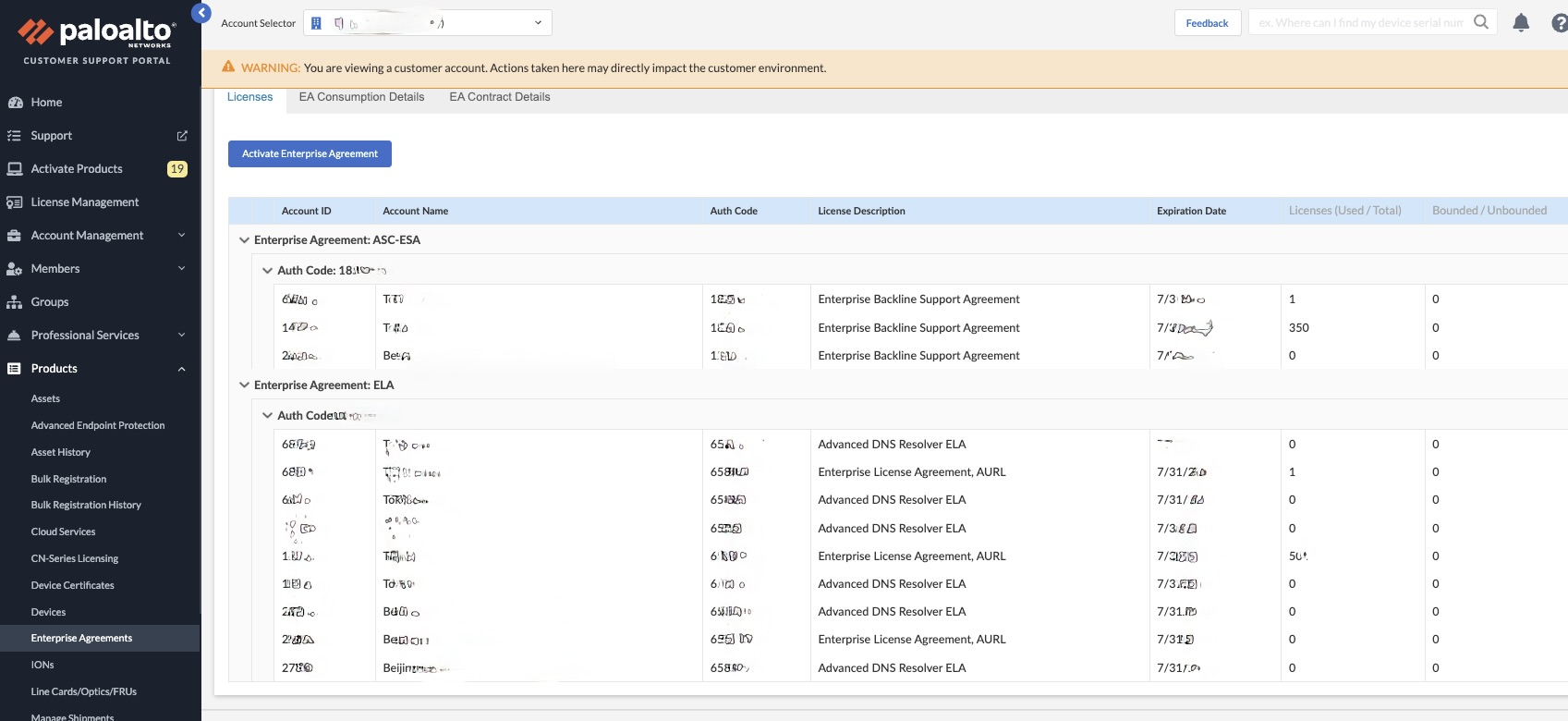This screenshot has width=1568, height=721.
Task: Open Home in the sidebar
Action: (46, 103)
